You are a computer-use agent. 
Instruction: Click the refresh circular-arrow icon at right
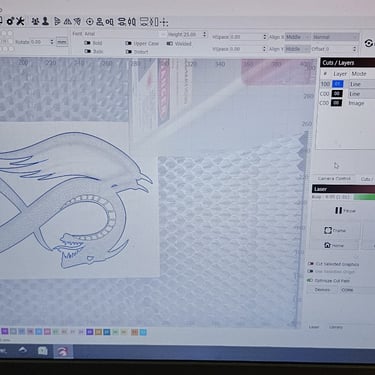(369, 44)
